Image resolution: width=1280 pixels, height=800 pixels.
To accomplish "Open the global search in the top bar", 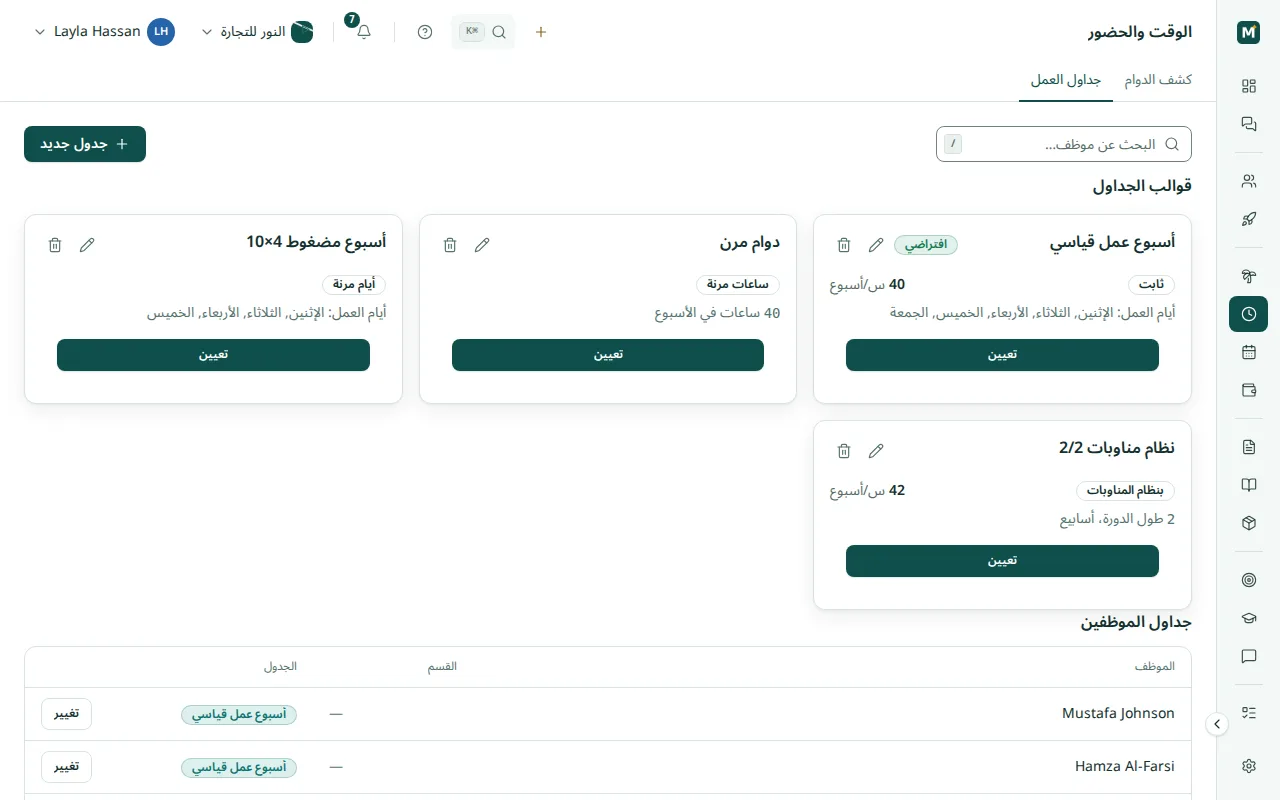I will [483, 32].
